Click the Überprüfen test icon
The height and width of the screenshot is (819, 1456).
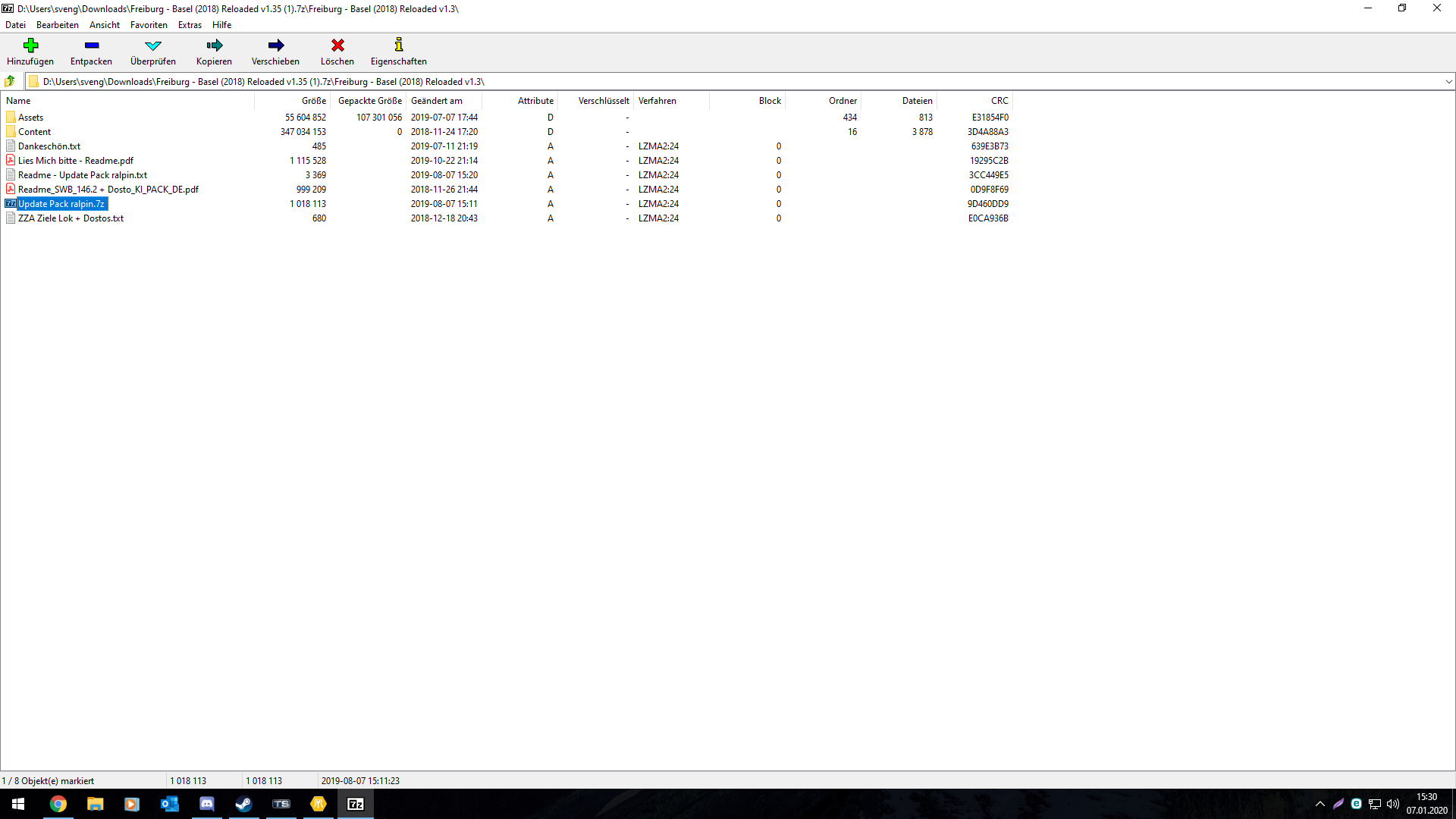coord(152,45)
